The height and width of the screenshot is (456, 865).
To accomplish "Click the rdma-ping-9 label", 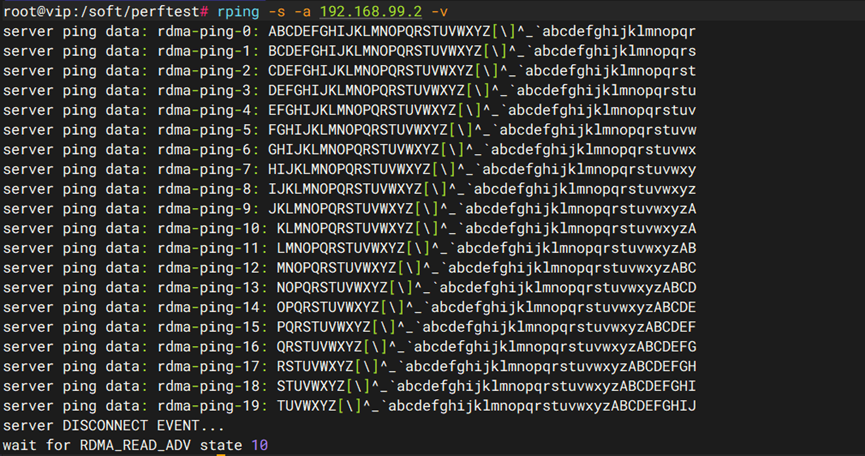I will pos(208,208).
